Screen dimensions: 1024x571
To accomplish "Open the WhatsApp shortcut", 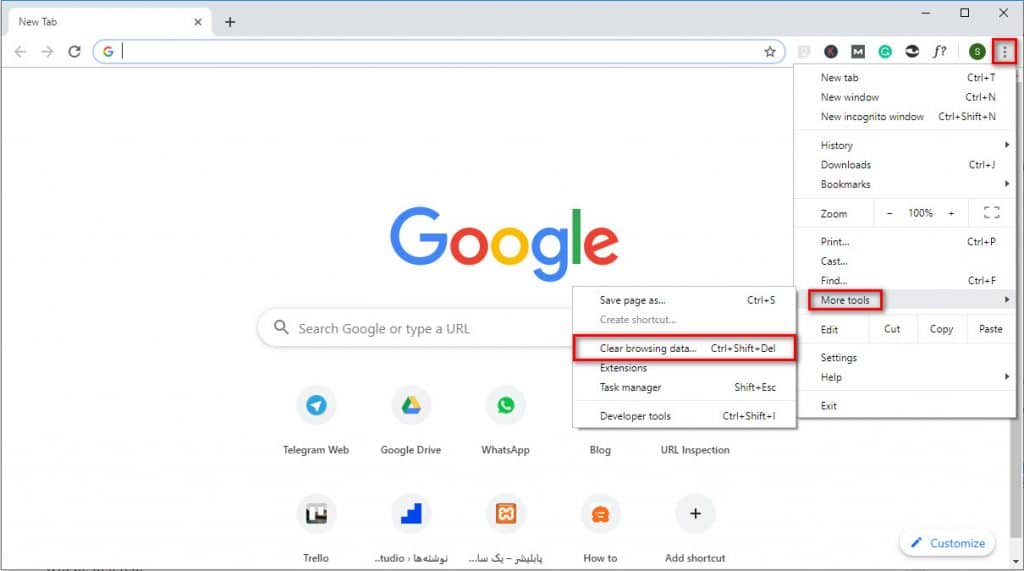I will [505, 405].
